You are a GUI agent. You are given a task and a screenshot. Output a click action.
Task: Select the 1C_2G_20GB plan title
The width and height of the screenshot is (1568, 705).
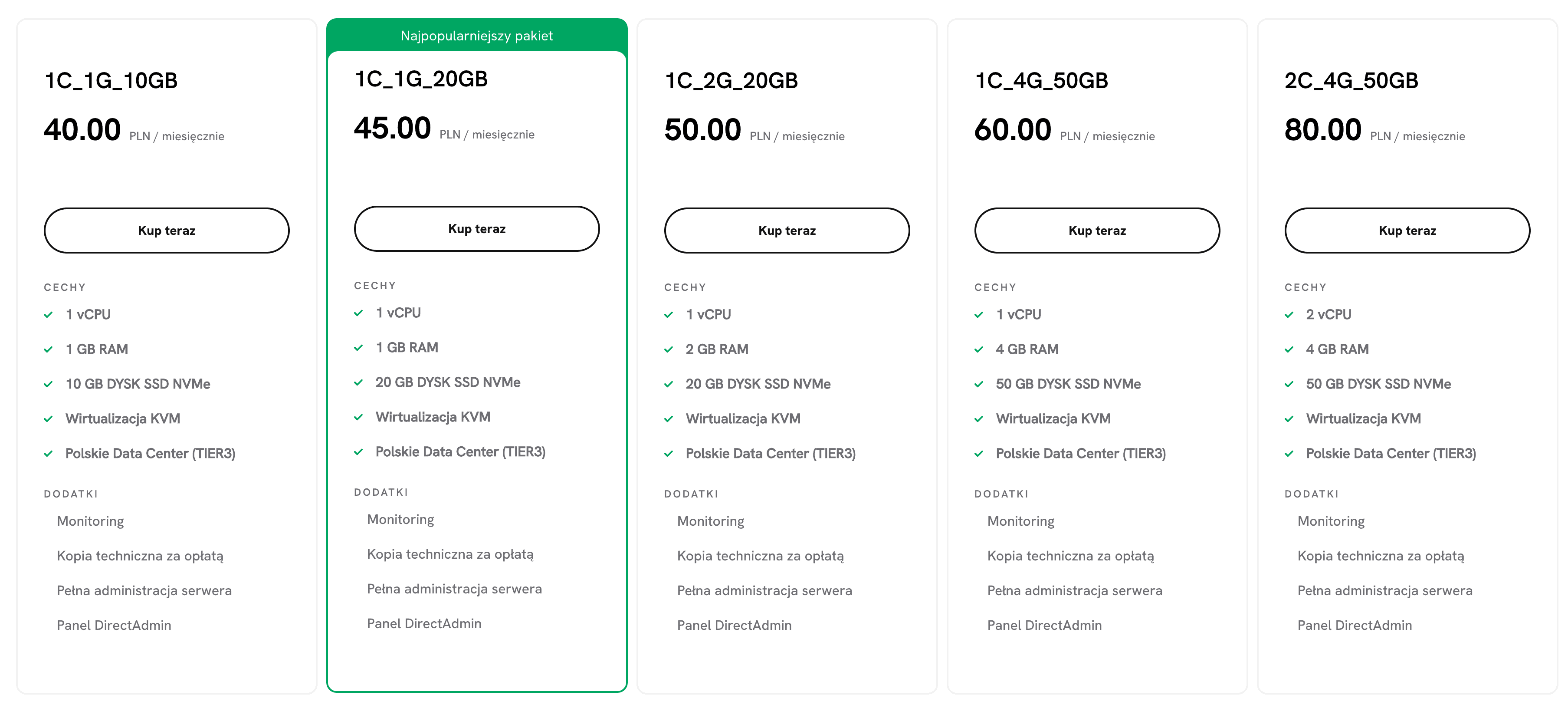coord(731,80)
